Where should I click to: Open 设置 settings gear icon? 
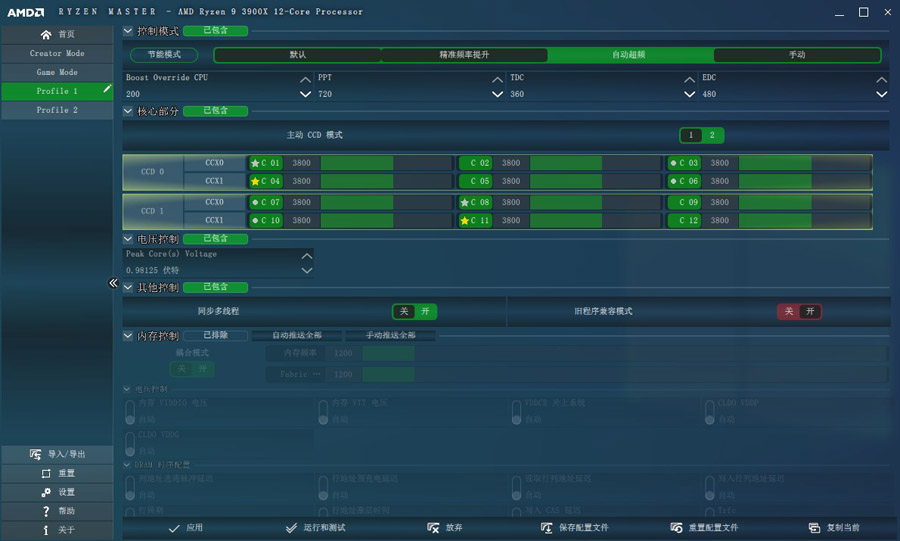pyautogui.click(x=46, y=492)
